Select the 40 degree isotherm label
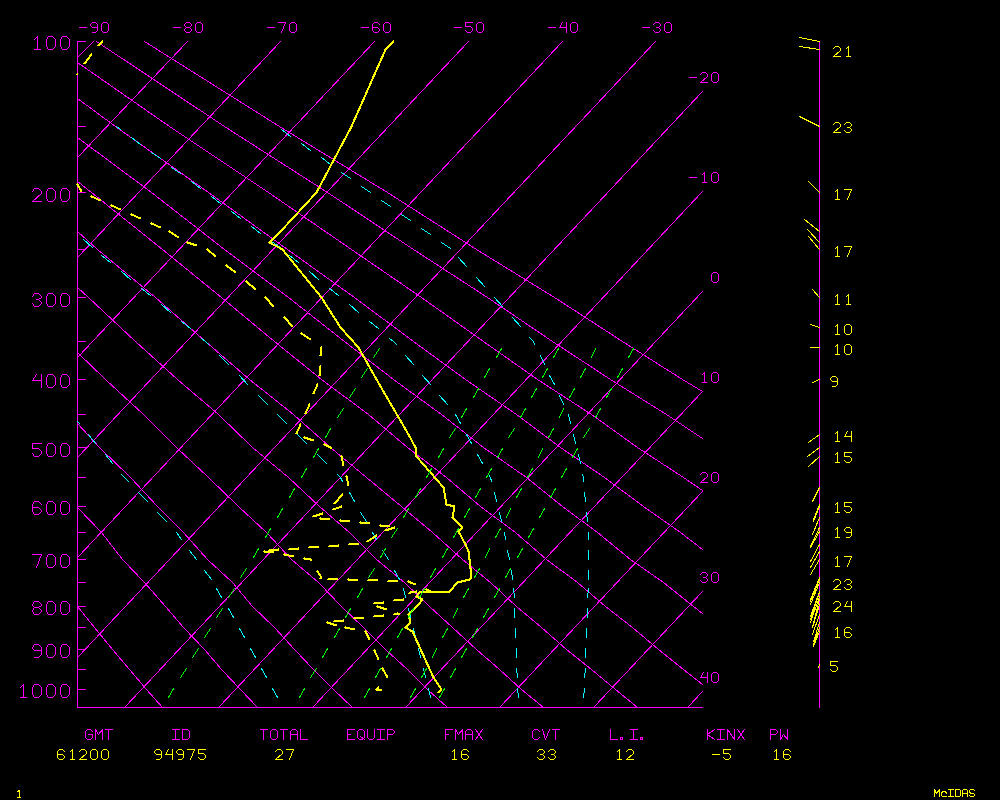 (709, 678)
